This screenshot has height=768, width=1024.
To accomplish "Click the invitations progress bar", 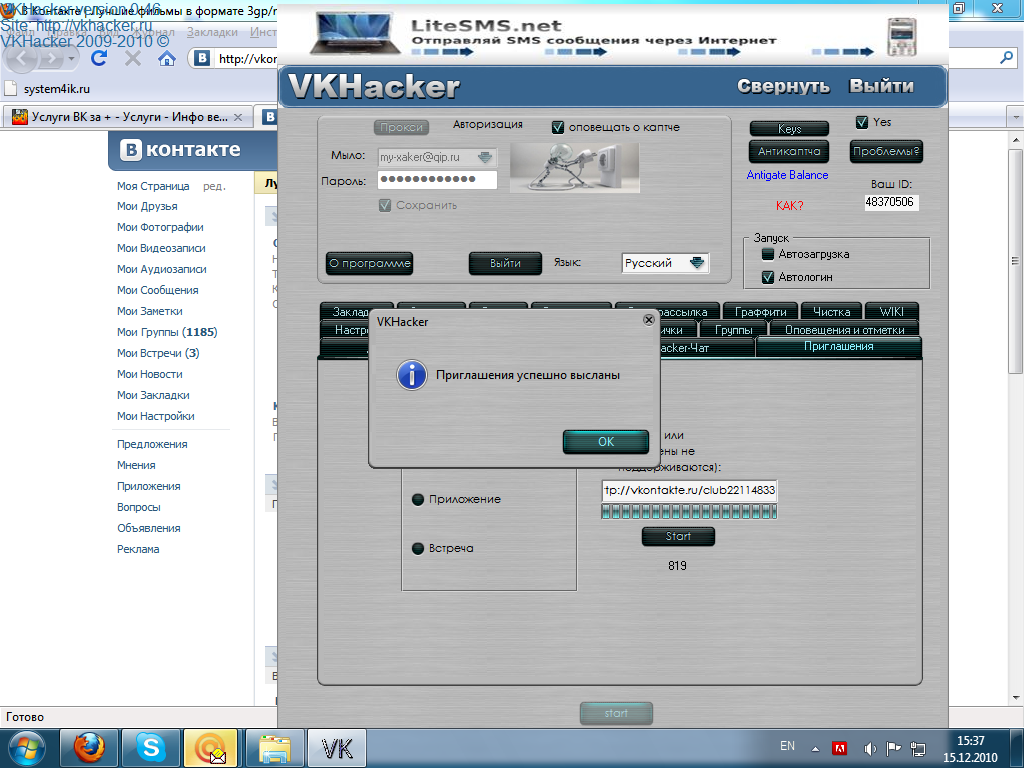I will pyautogui.click(x=689, y=511).
